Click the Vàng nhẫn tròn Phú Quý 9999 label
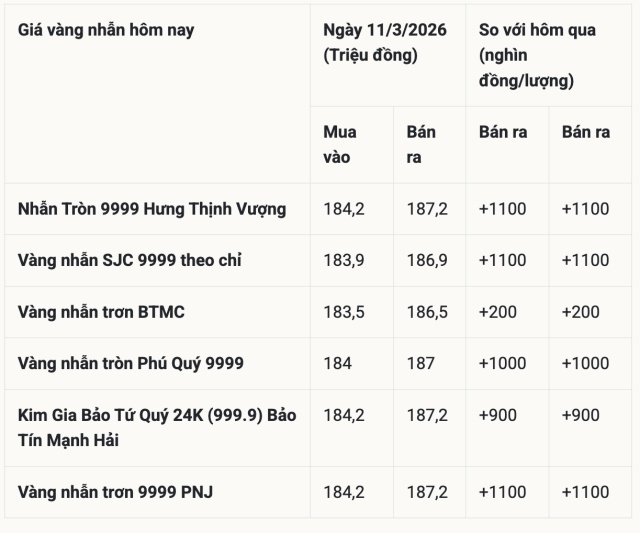 point(130,363)
